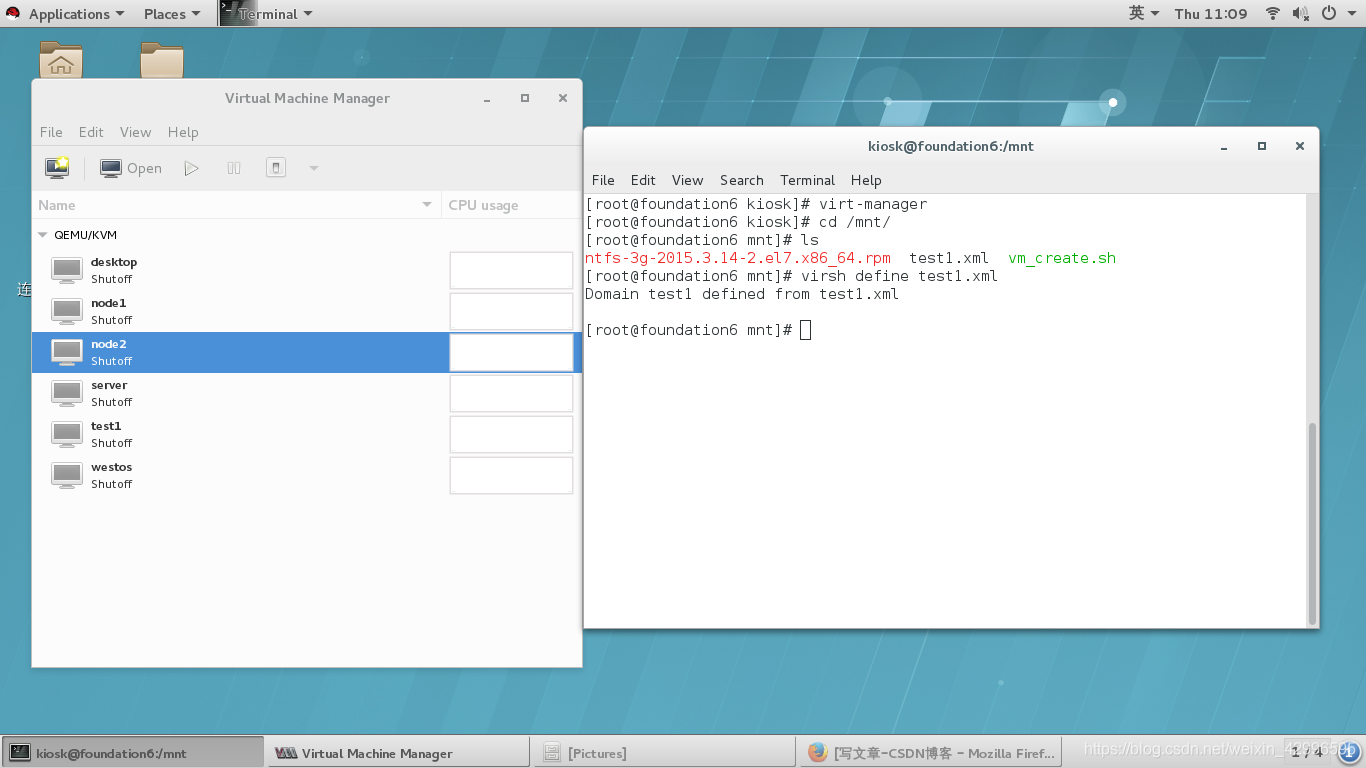
Task: Open Virtual Machine Manager View menu
Action: pyautogui.click(x=135, y=132)
